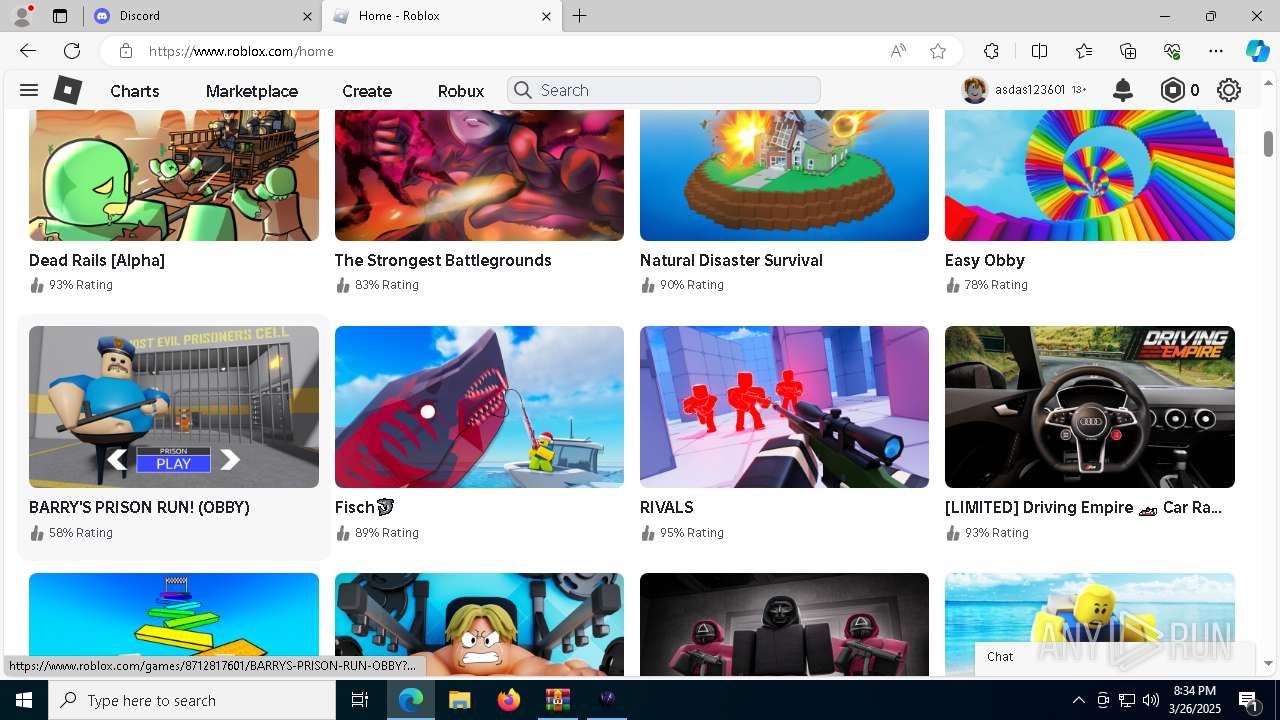Open Dead Rails [Alpha] game thumbnail
The image size is (1280, 720).
click(x=174, y=175)
